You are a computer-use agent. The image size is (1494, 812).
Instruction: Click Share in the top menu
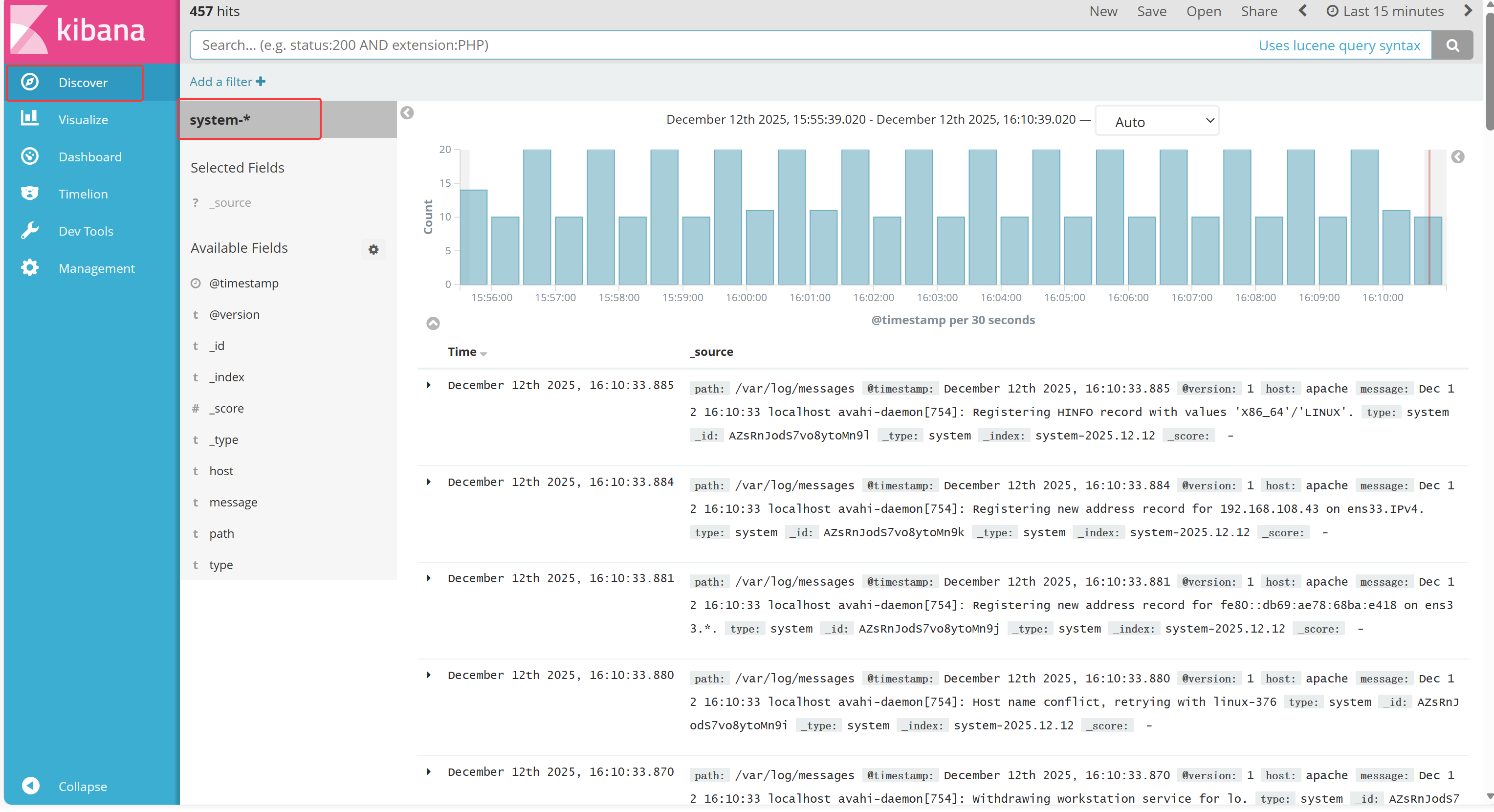pos(1259,11)
